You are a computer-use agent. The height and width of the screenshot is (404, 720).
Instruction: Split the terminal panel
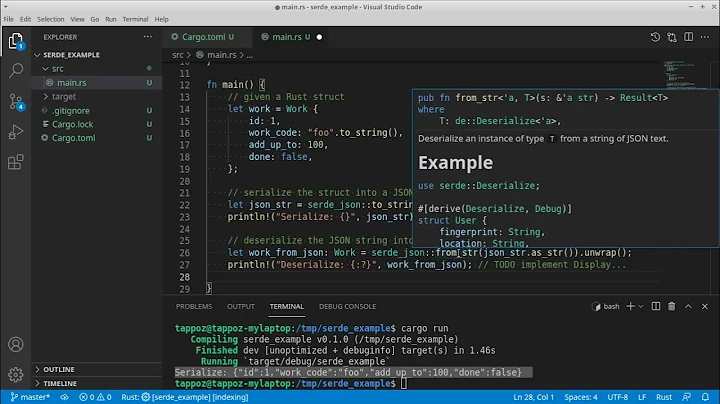656,306
